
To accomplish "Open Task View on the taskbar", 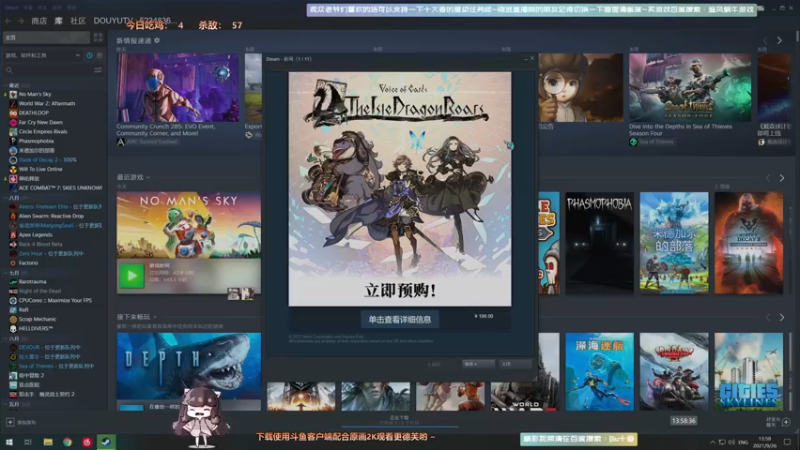I will point(28,442).
